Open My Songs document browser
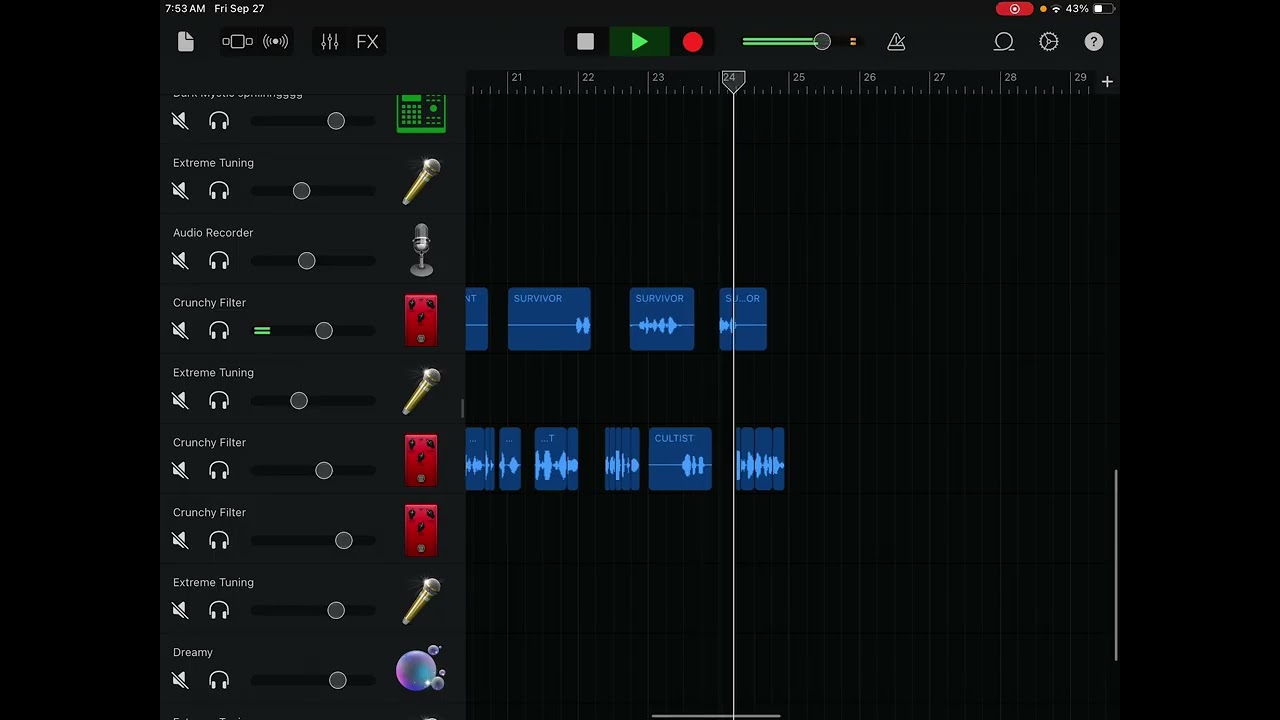 [x=186, y=42]
